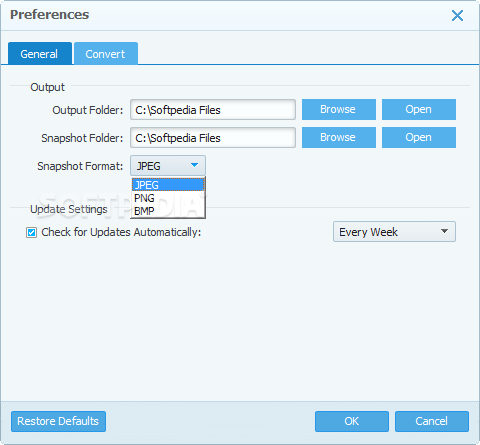Close the Preferences dialog with the X
Viewport: 480px width, 445px height.
coord(457,15)
